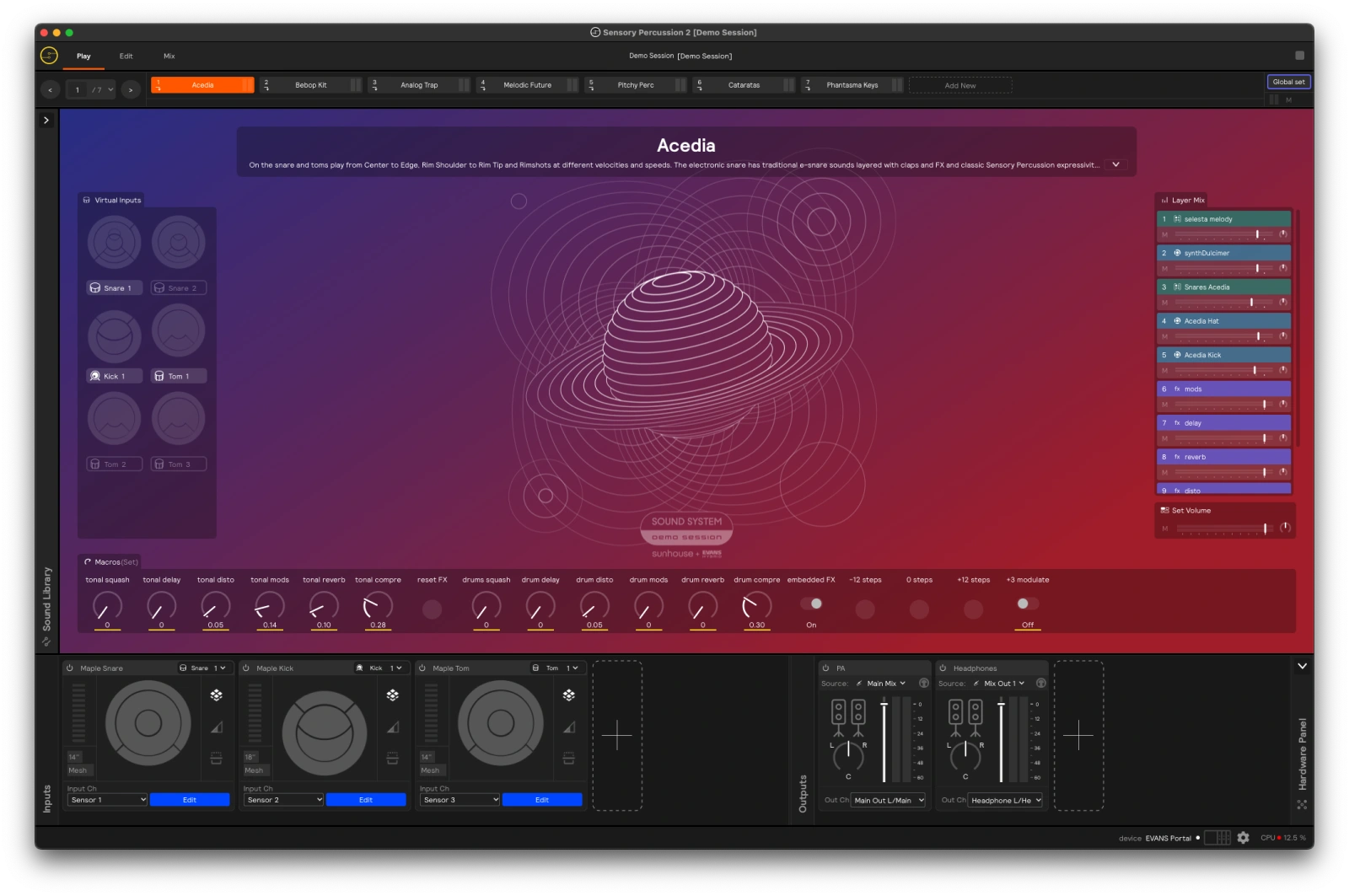
Task: Collapse the hardware panel chevron
Action: pos(1303,667)
